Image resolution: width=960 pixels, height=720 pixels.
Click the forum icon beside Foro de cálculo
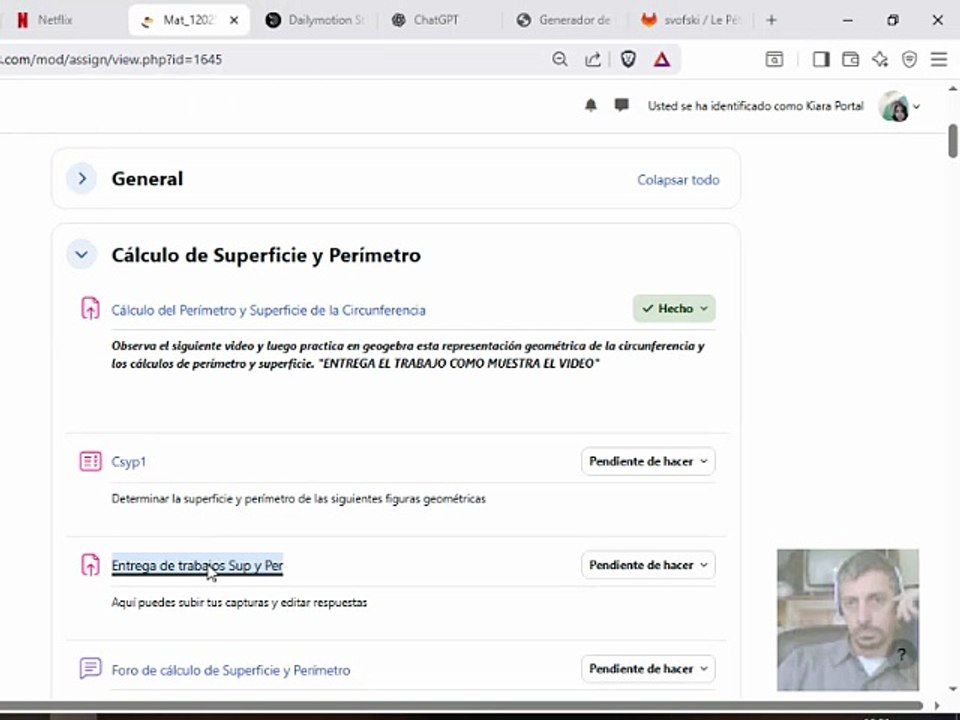pyautogui.click(x=90, y=668)
